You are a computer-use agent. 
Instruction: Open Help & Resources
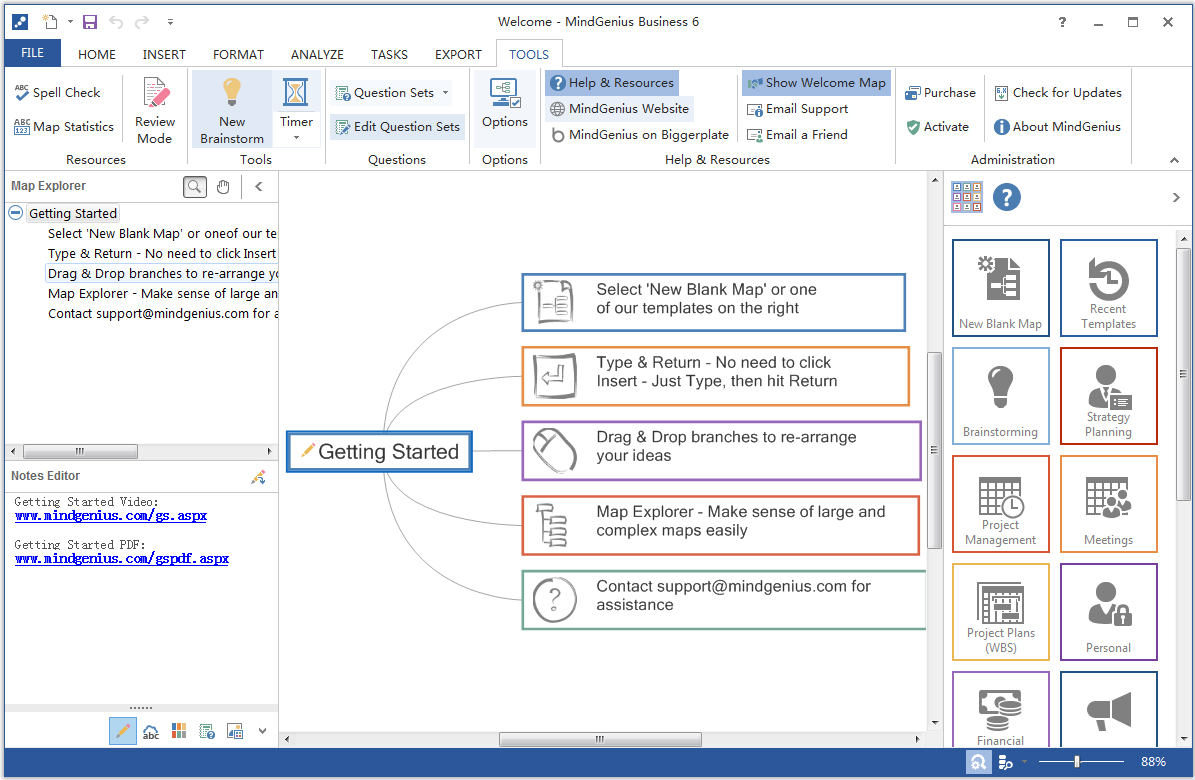pyautogui.click(x=612, y=82)
